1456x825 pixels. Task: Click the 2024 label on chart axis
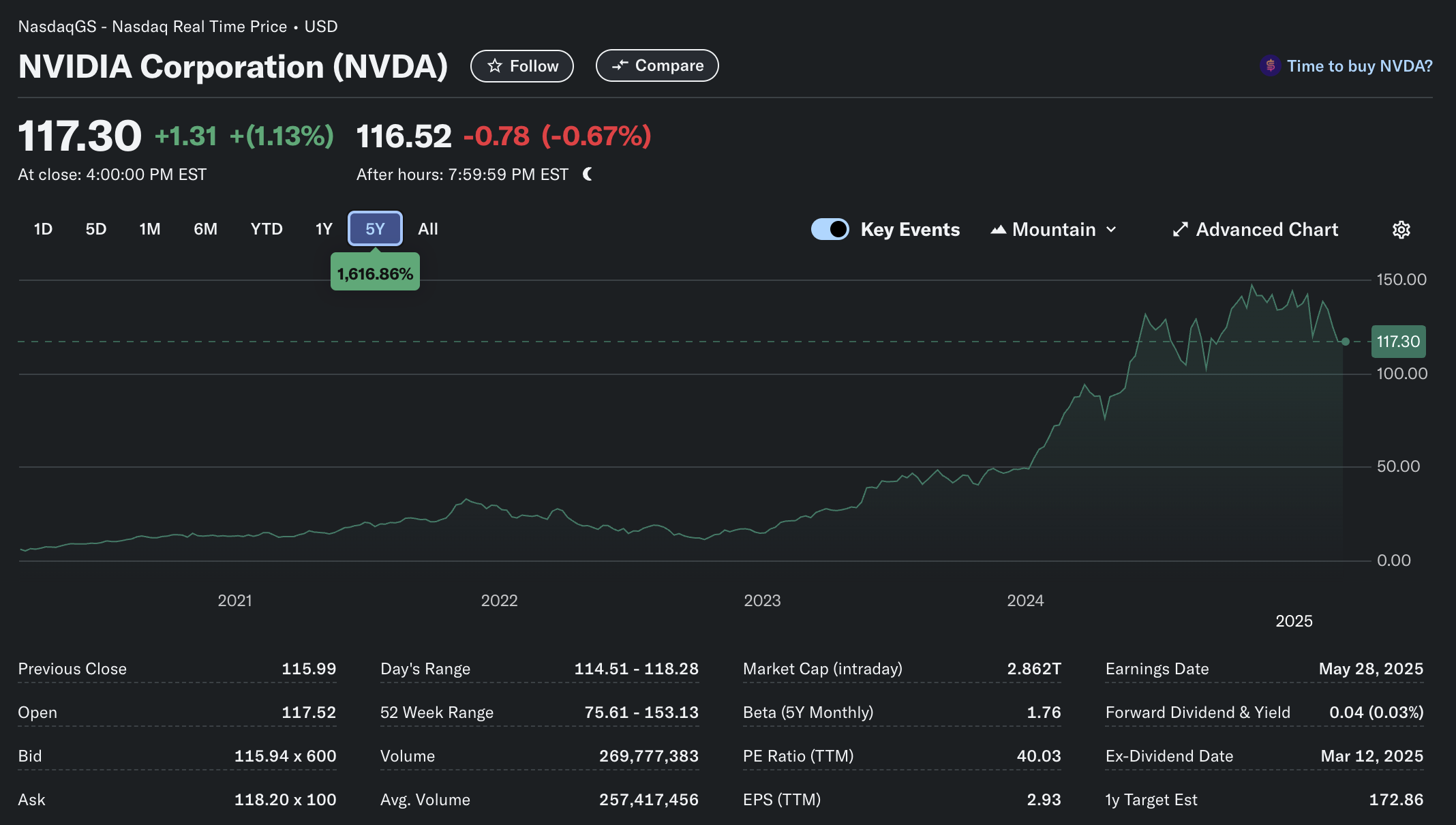[x=1025, y=601]
